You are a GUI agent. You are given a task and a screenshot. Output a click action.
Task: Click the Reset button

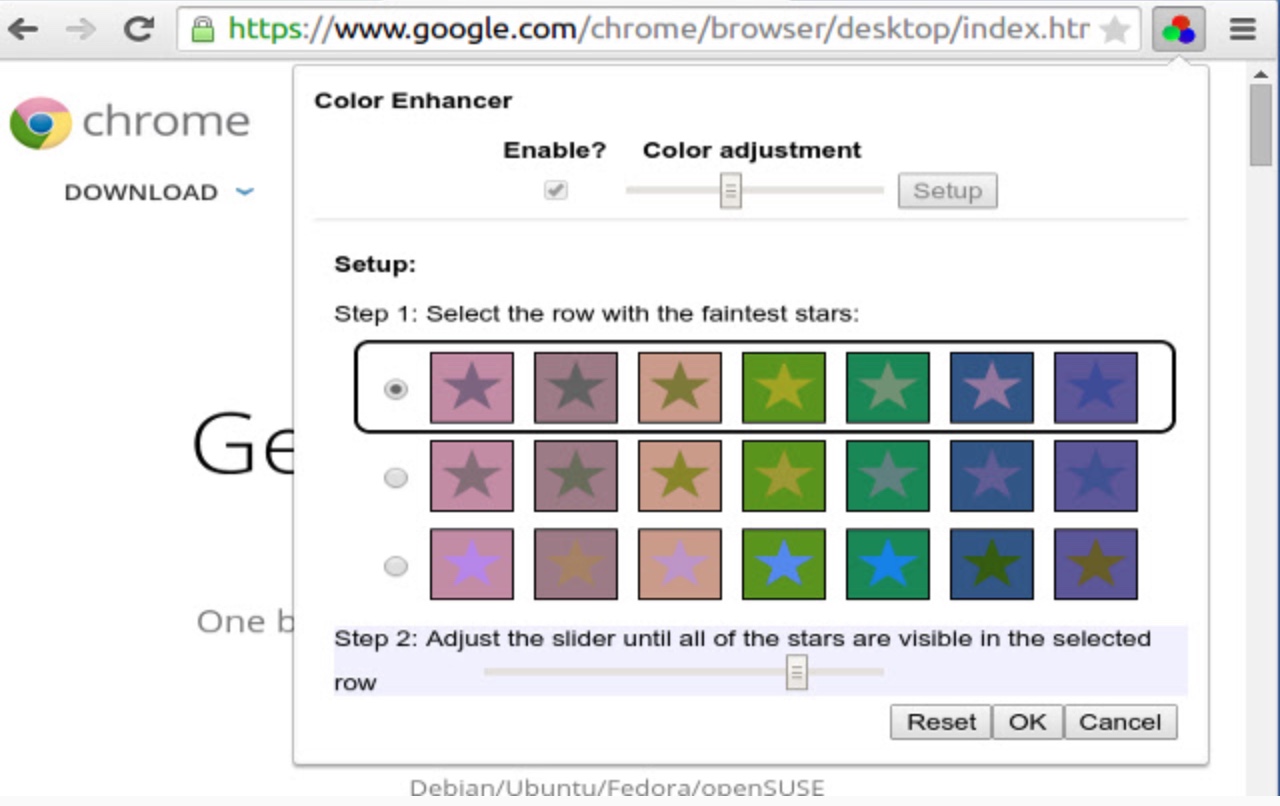(940, 722)
